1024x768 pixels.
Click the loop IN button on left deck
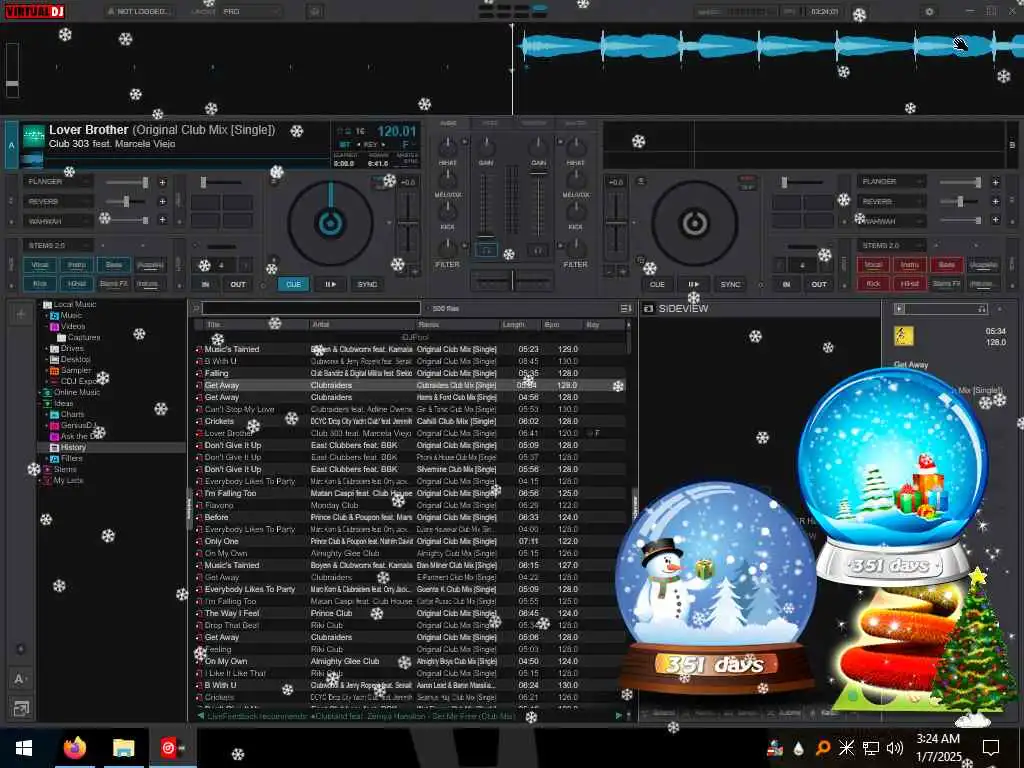pyautogui.click(x=205, y=284)
